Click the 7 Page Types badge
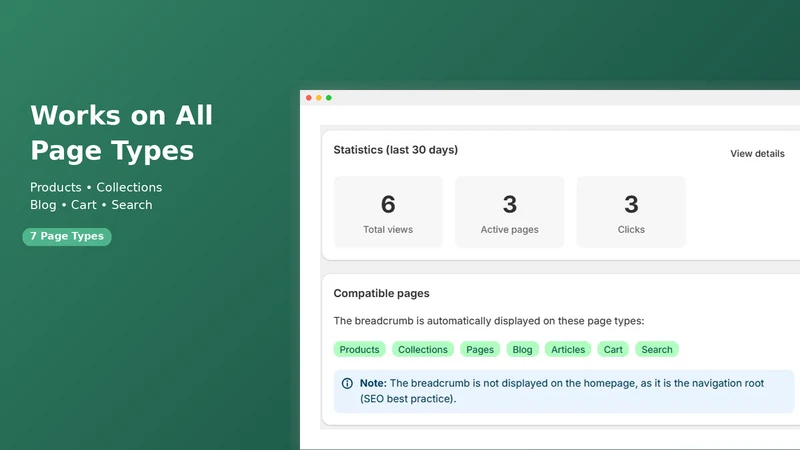The image size is (800, 450). (67, 236)
